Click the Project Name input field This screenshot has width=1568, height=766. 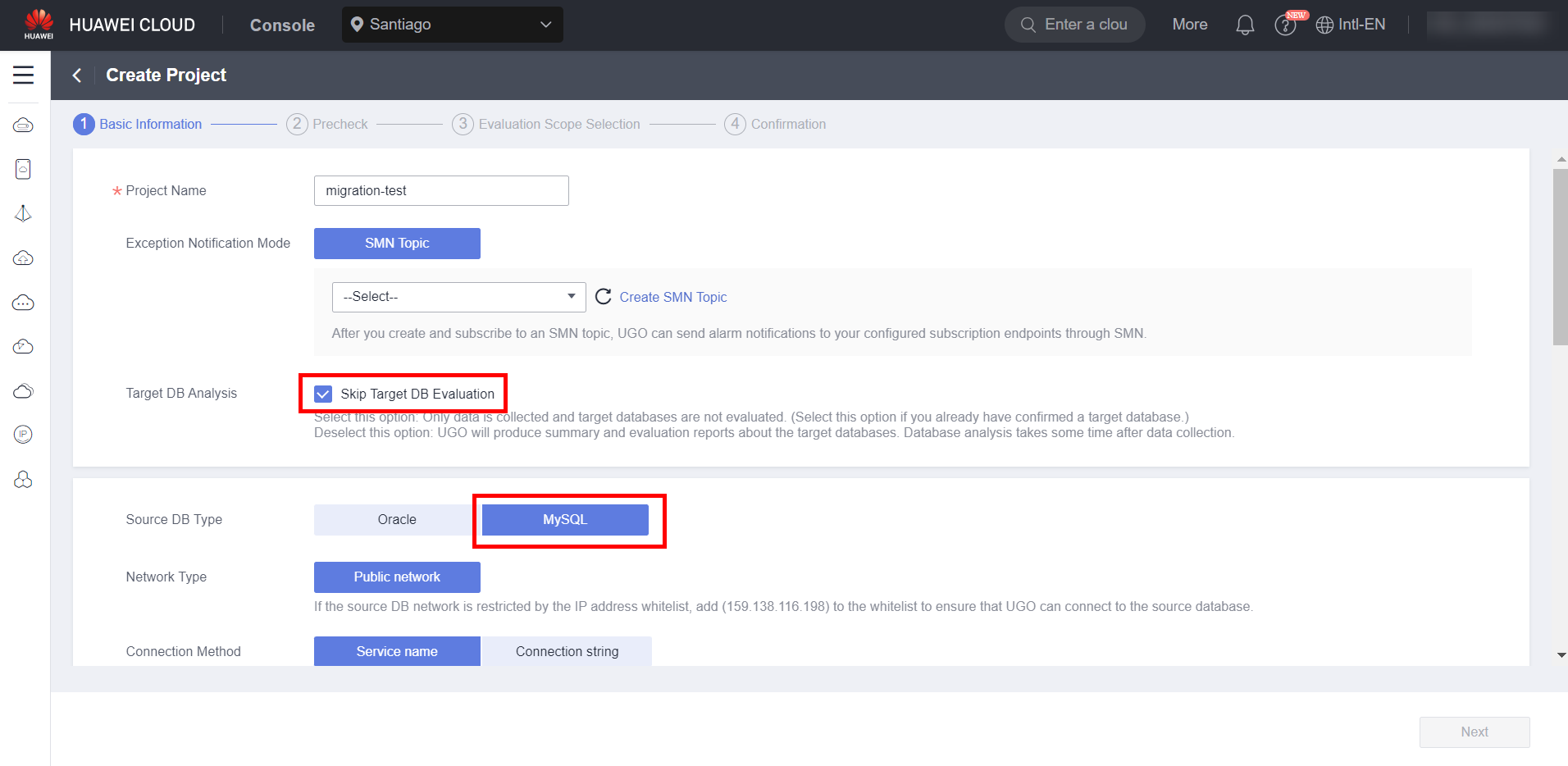click(441, 191)
